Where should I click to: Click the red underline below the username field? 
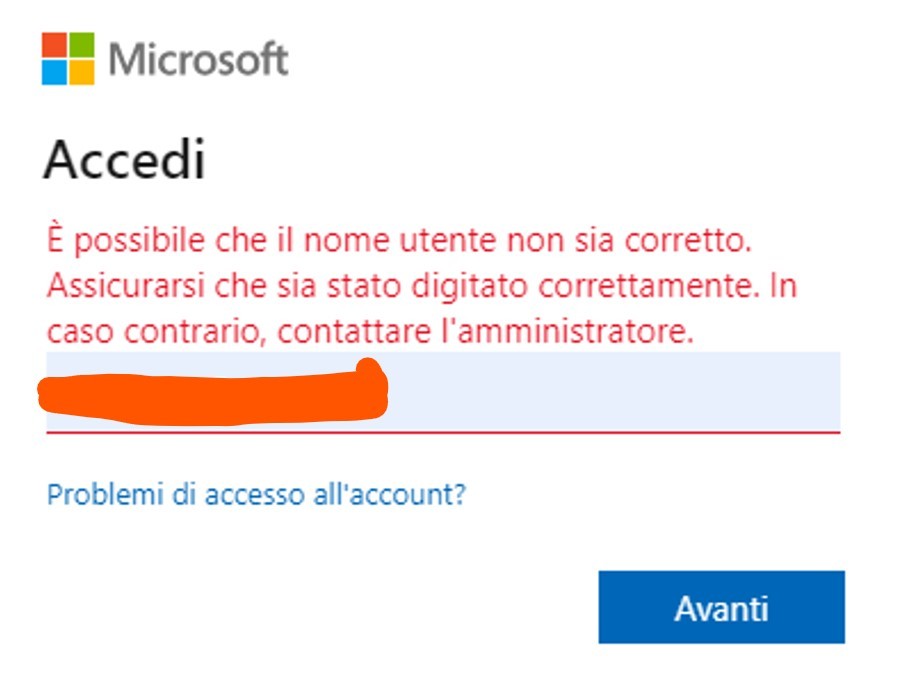(x=443, y=432)
